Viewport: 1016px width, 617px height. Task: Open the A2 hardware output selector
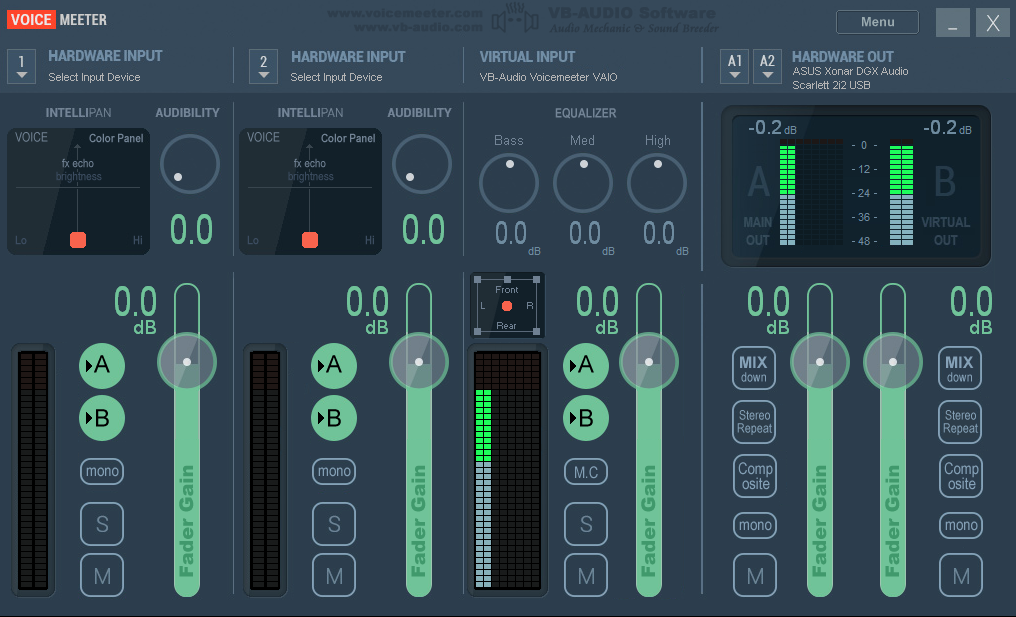pos(767,67)
